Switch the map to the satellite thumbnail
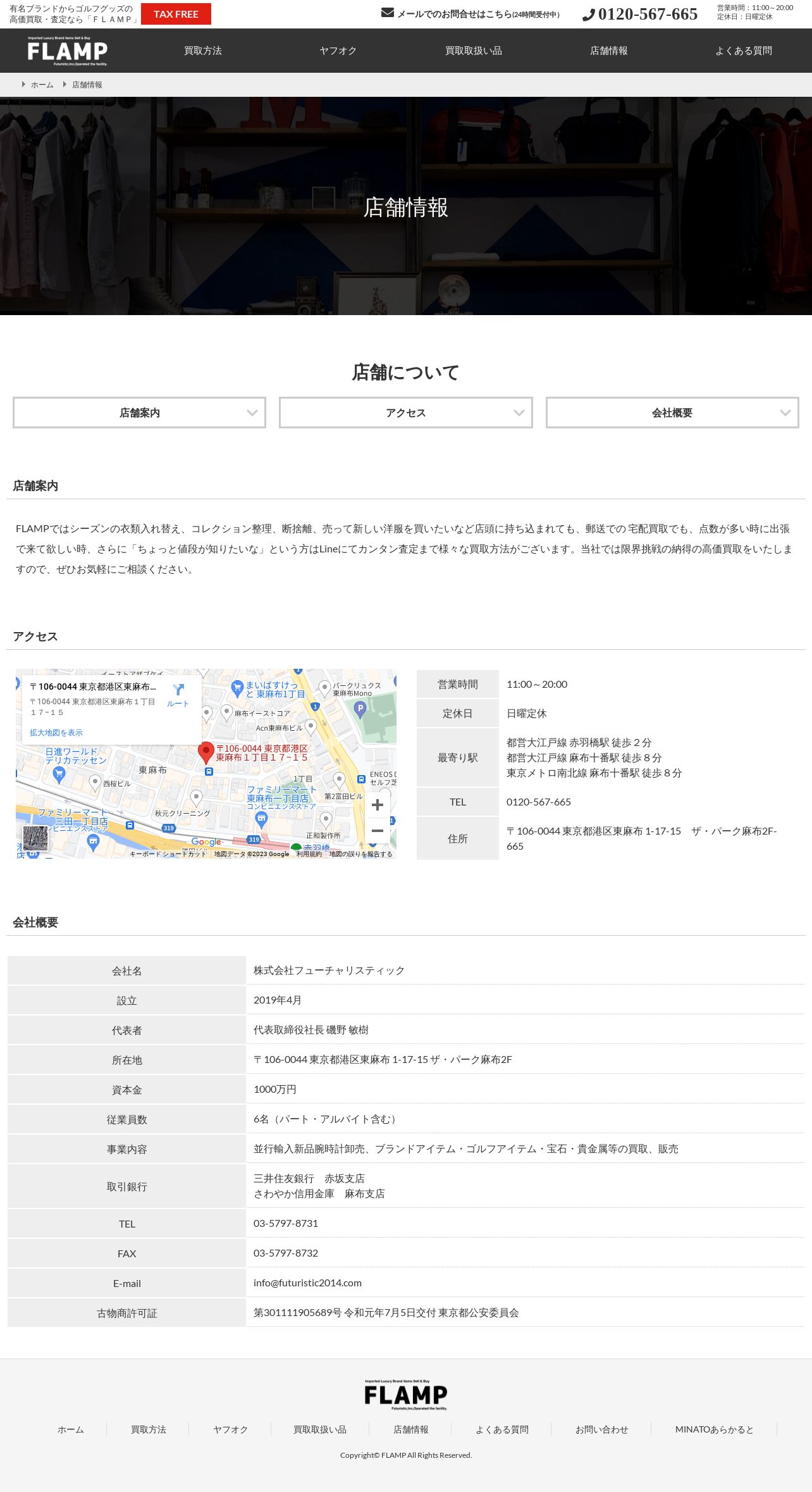The height and width of the screenshot is (1492, 812). [x=35, y=838]
